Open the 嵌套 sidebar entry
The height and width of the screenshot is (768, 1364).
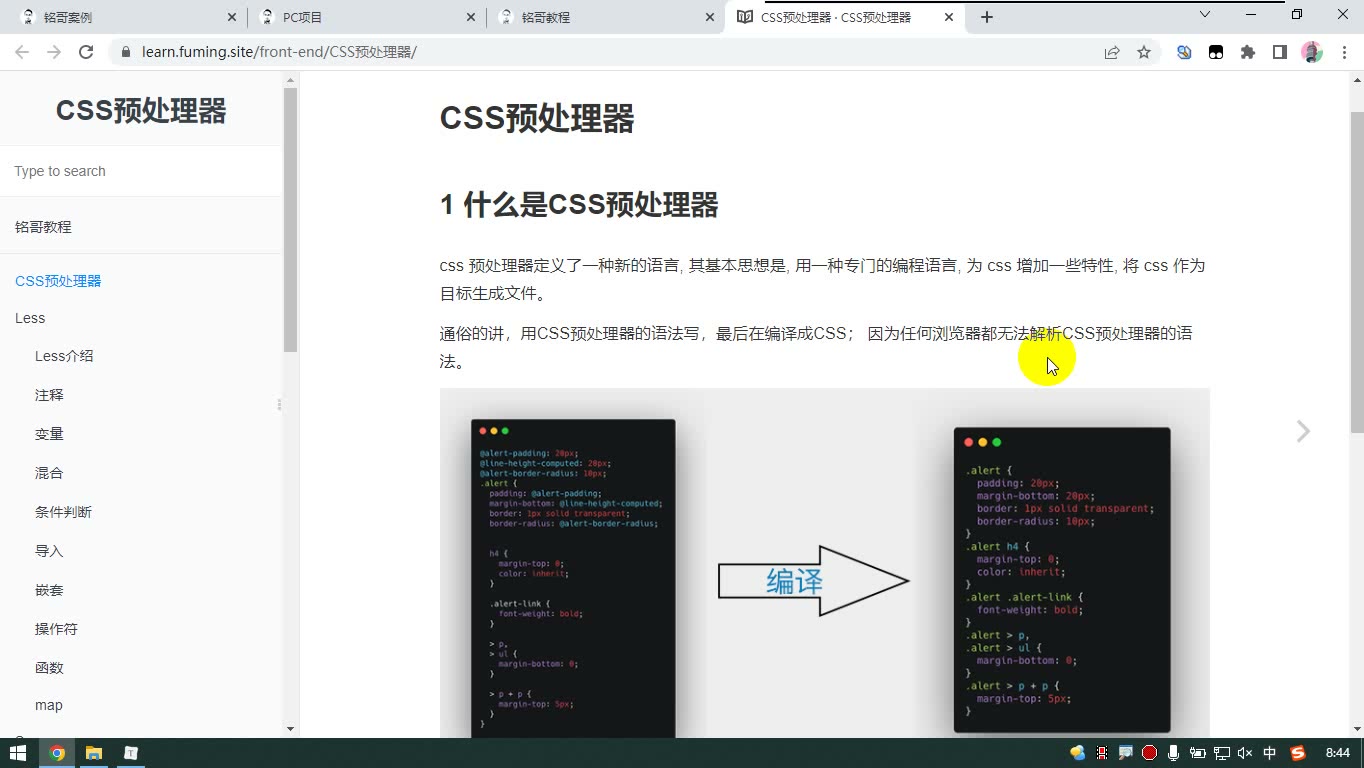49,590
